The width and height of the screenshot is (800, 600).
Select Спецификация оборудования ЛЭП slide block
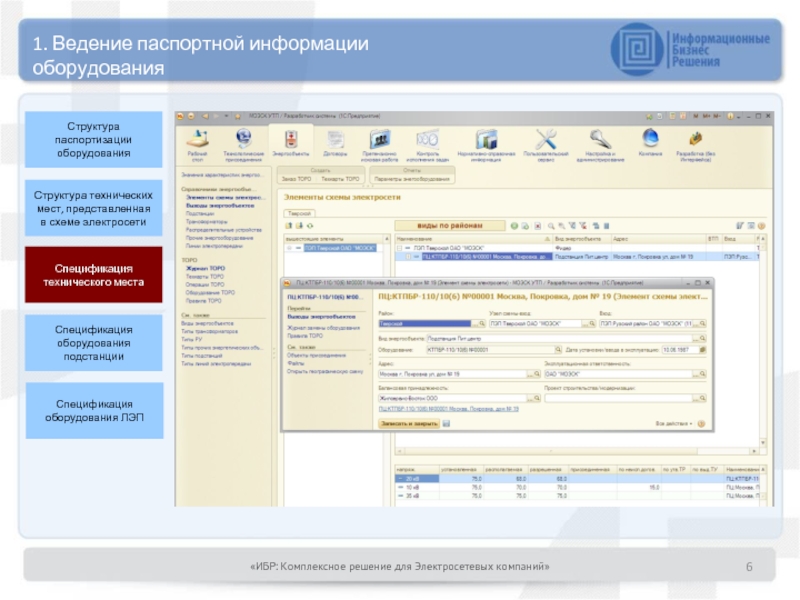pyautogui.click(x=93, y=409)
